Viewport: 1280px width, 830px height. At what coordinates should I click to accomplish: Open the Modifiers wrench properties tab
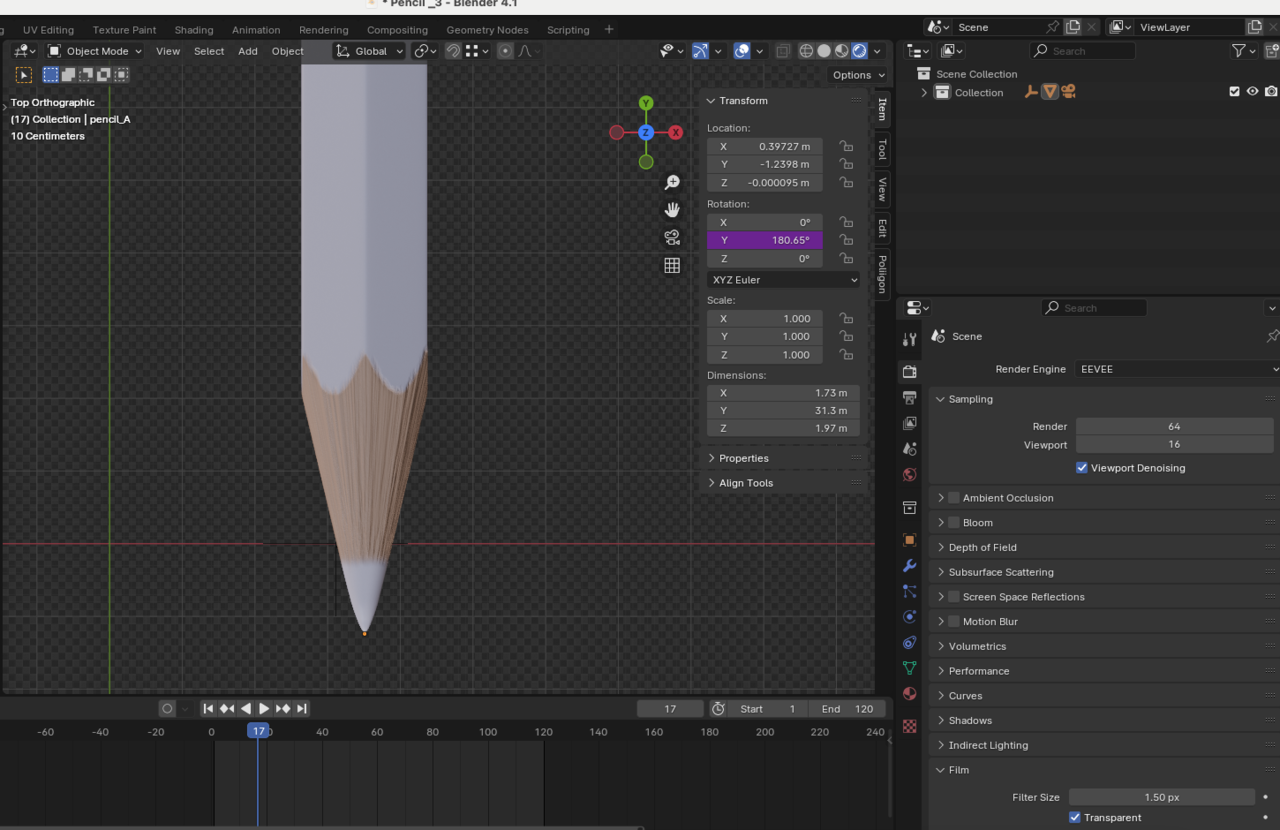point(909,566)
